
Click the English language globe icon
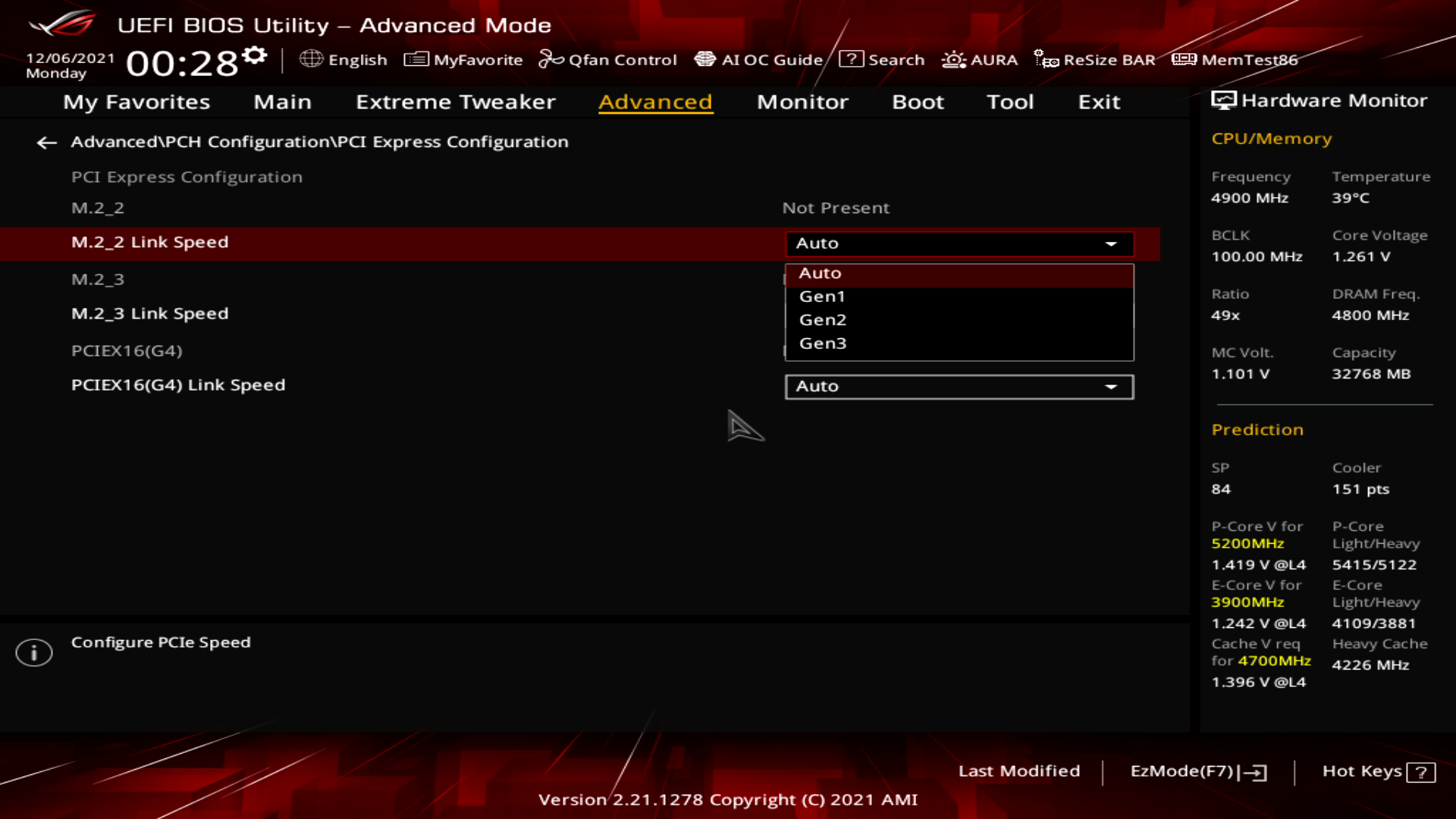[311, 59]
